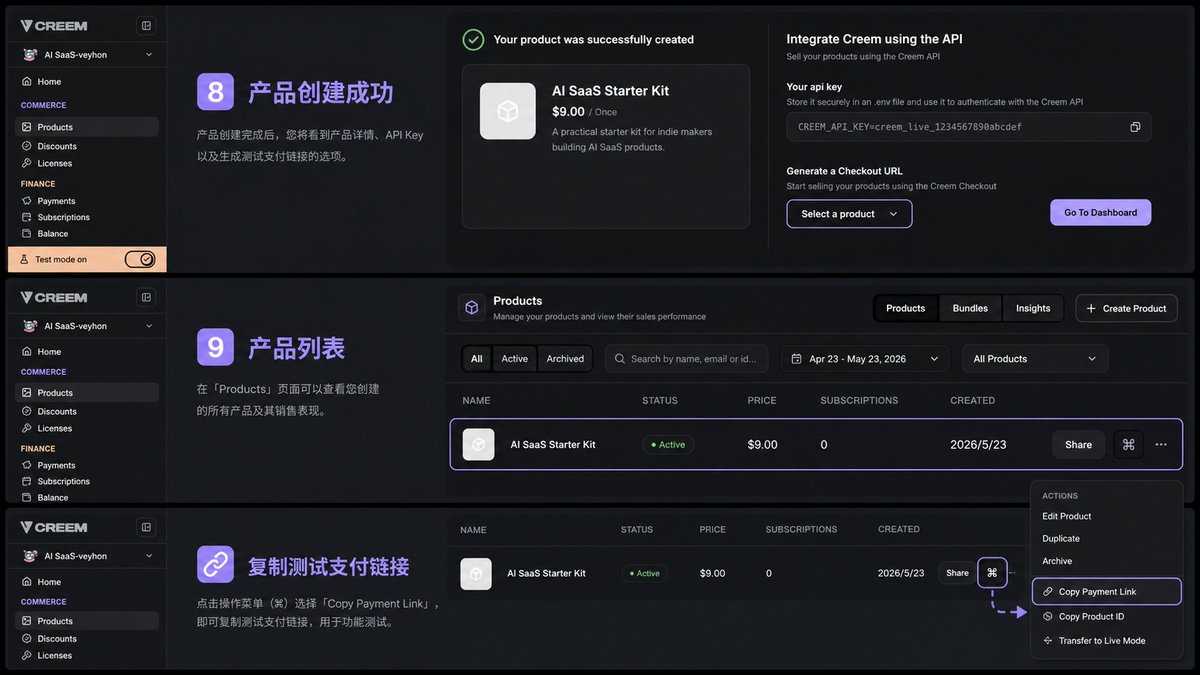Open Products in the step 9 sidebar
The image size is (1200, 675).
[x=88, y=393]
